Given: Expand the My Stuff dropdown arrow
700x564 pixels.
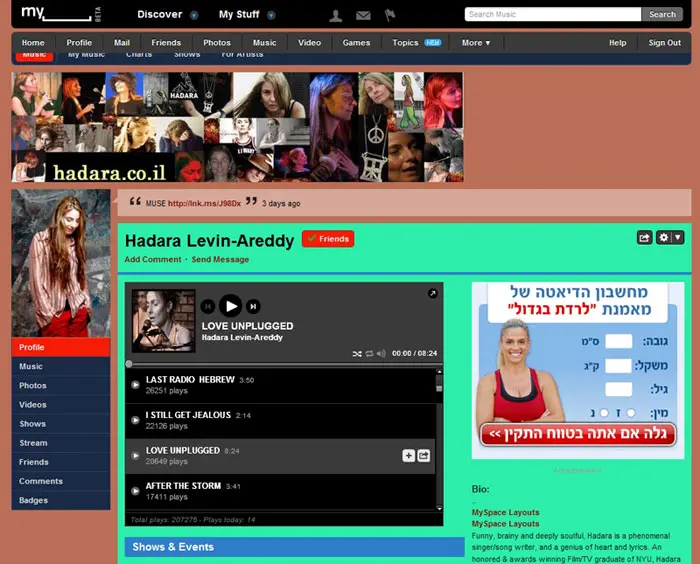Looking at the screenshot, I should click(271, 15).
